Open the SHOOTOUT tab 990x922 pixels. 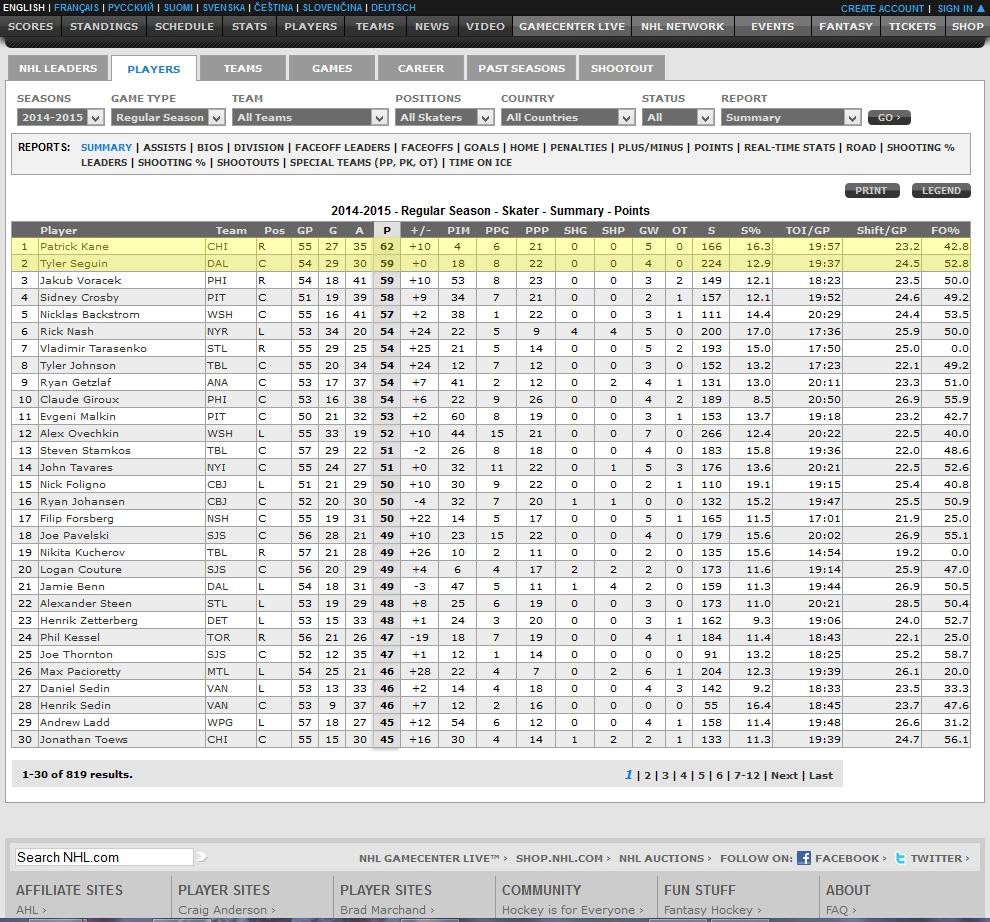622,68
